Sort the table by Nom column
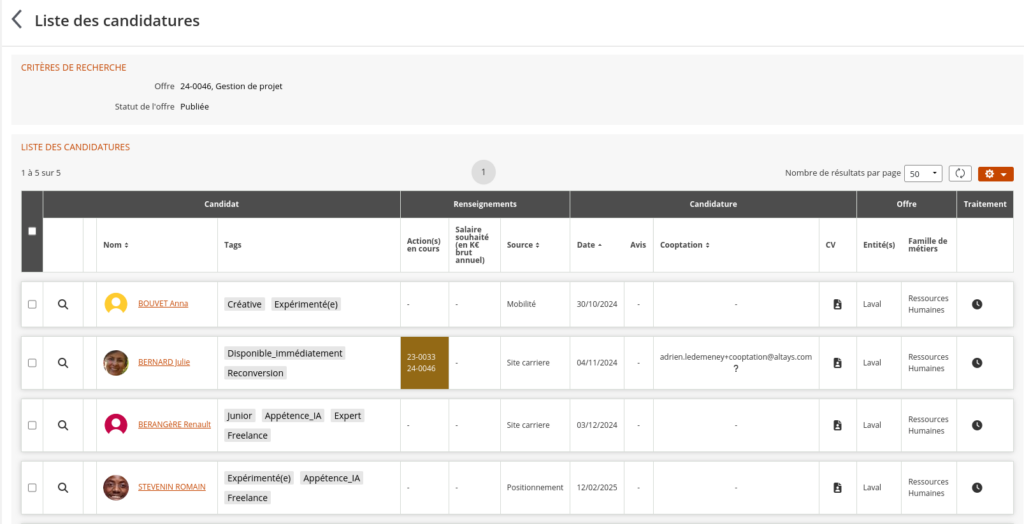The image size is (1024, 524). (x=115, y=245)
